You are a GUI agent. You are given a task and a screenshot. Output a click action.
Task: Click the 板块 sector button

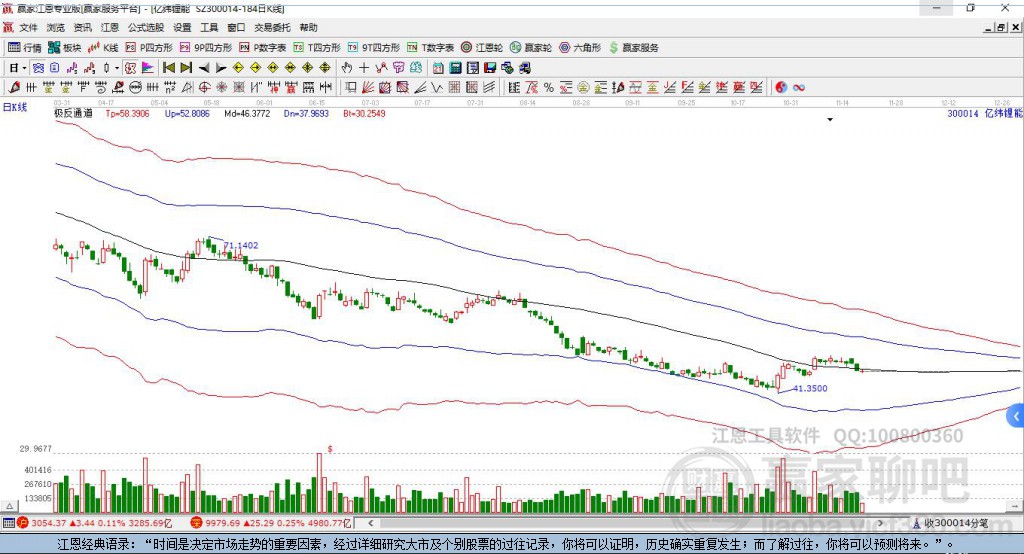64,48
